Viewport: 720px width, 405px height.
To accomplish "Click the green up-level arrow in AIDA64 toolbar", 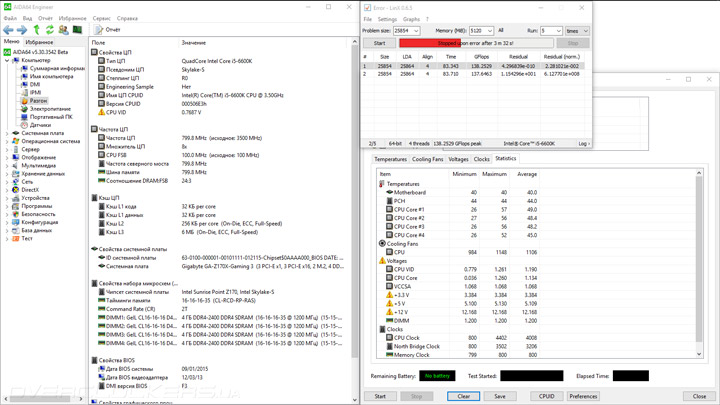I will 36,30.
